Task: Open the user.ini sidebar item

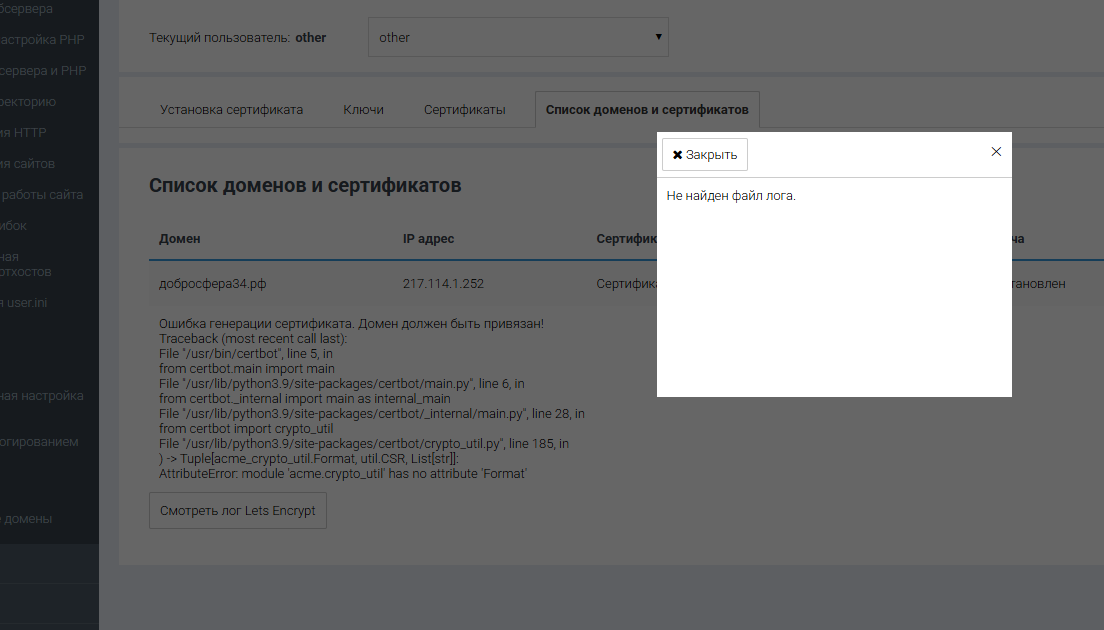Action: tap(24, 303)
